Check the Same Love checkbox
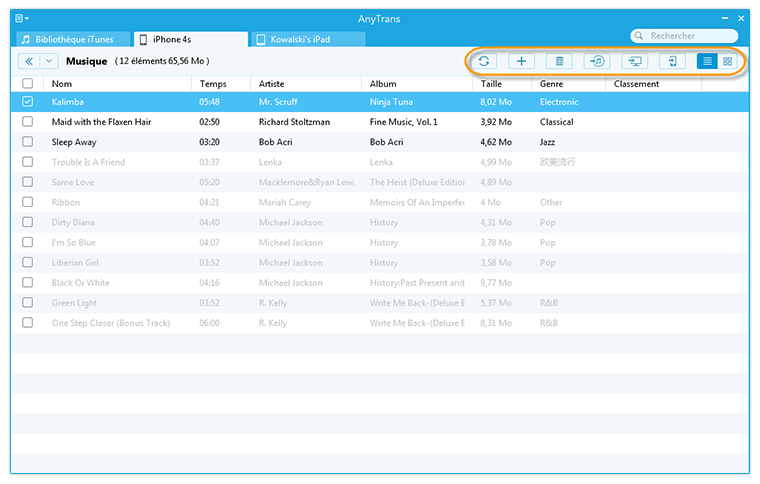The height and width of the screenshot is (484, 760). click(28, 182)
